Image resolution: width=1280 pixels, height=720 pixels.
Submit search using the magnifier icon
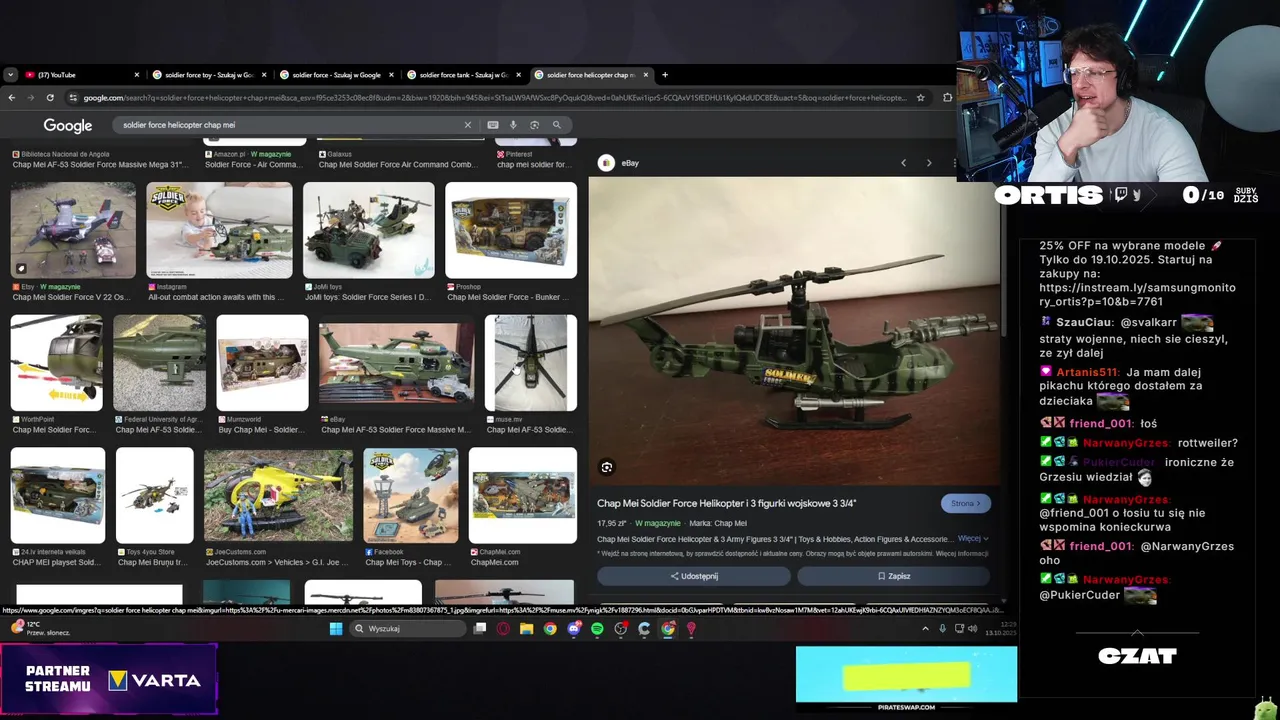tap(556, 125)
